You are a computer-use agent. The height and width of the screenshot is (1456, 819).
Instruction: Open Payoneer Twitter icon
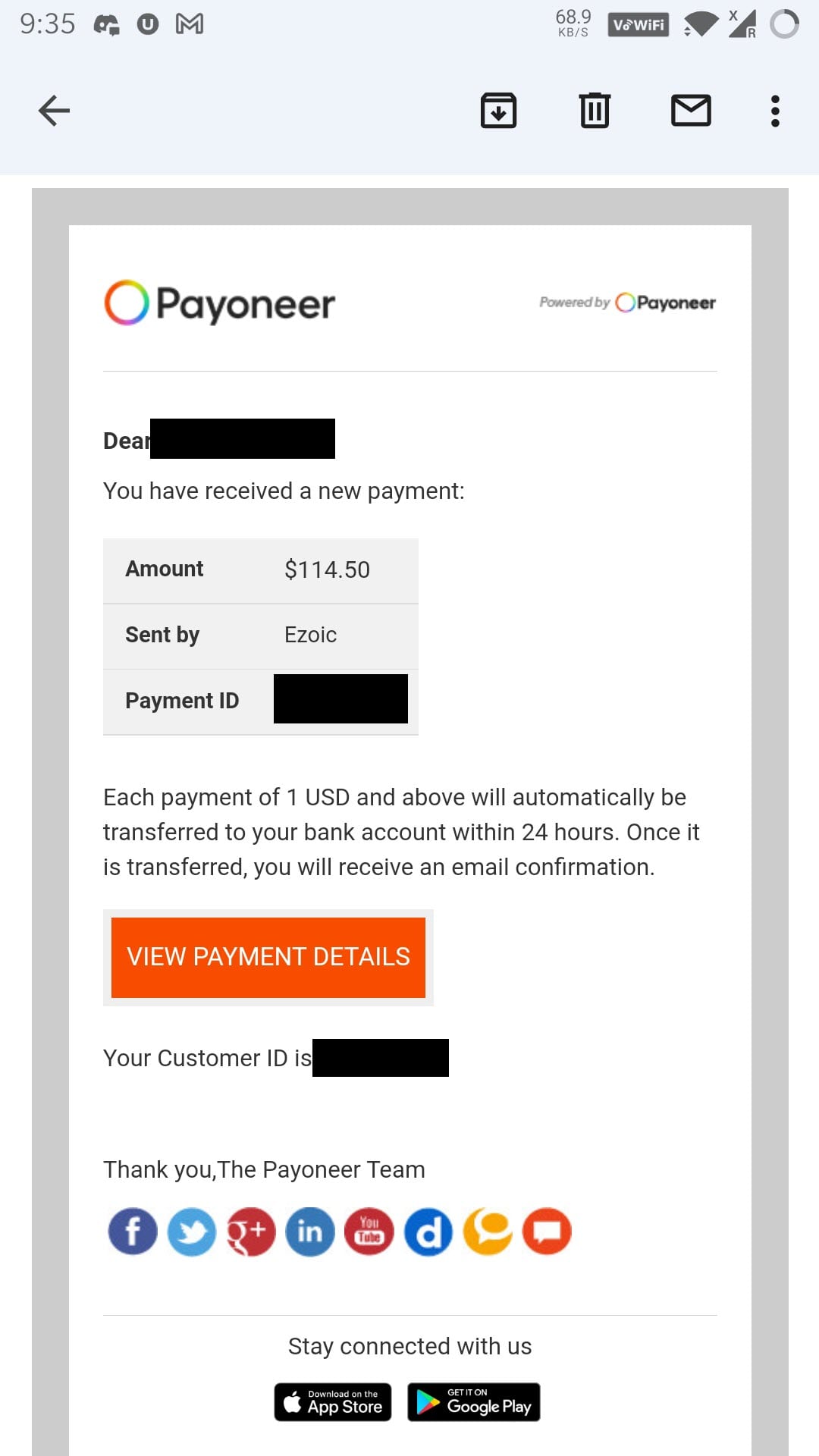pyautogui.click(x=192, y=1232)
